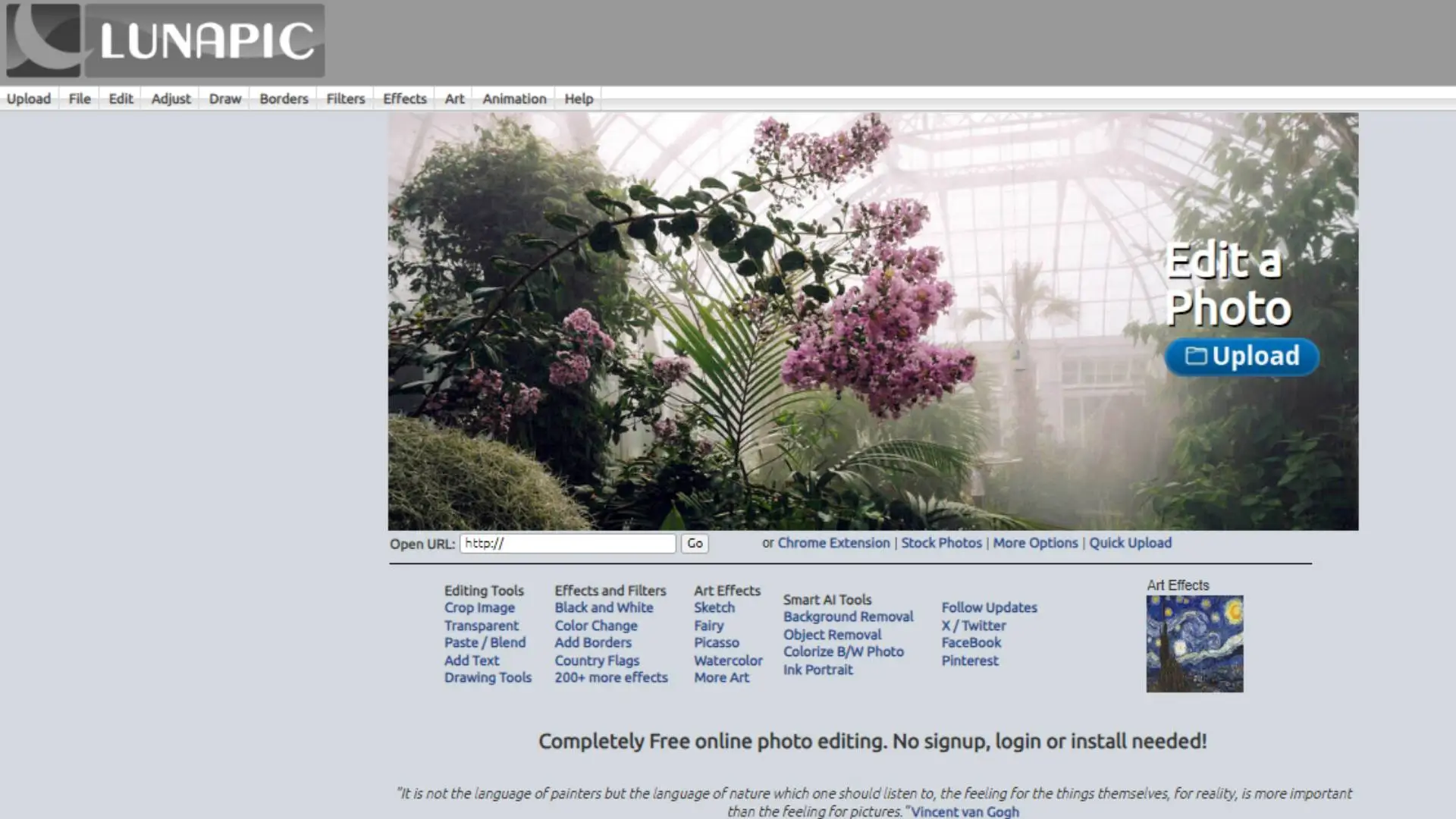Click the X / Twitter link
The height and width of the screenshot is (819, 1456).
(x=974, y=626)
